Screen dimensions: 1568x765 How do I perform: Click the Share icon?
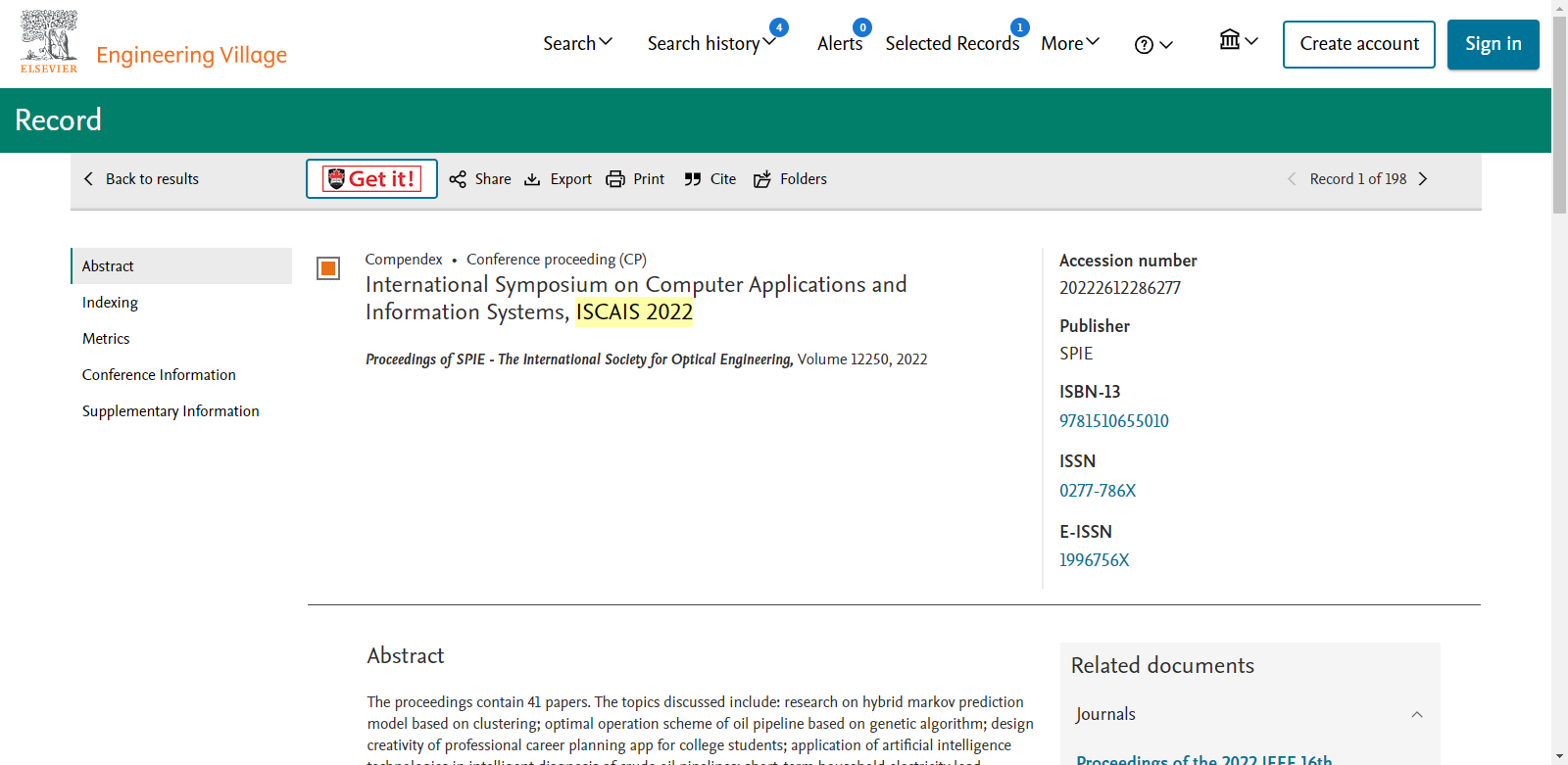[x=458, y=179]
